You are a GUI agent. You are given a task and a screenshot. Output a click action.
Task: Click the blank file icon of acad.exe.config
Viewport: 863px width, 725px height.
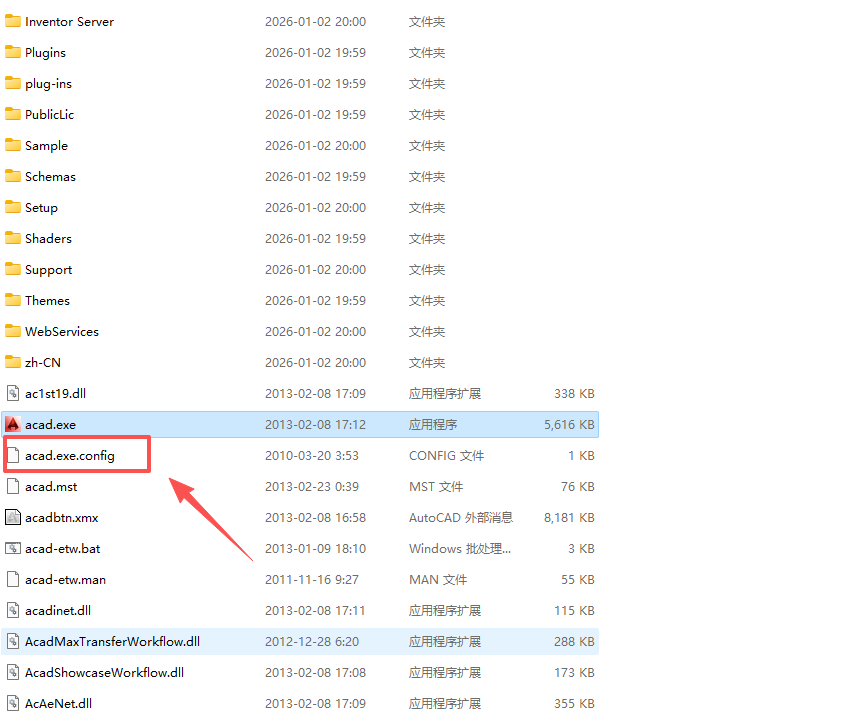point(13,455)
